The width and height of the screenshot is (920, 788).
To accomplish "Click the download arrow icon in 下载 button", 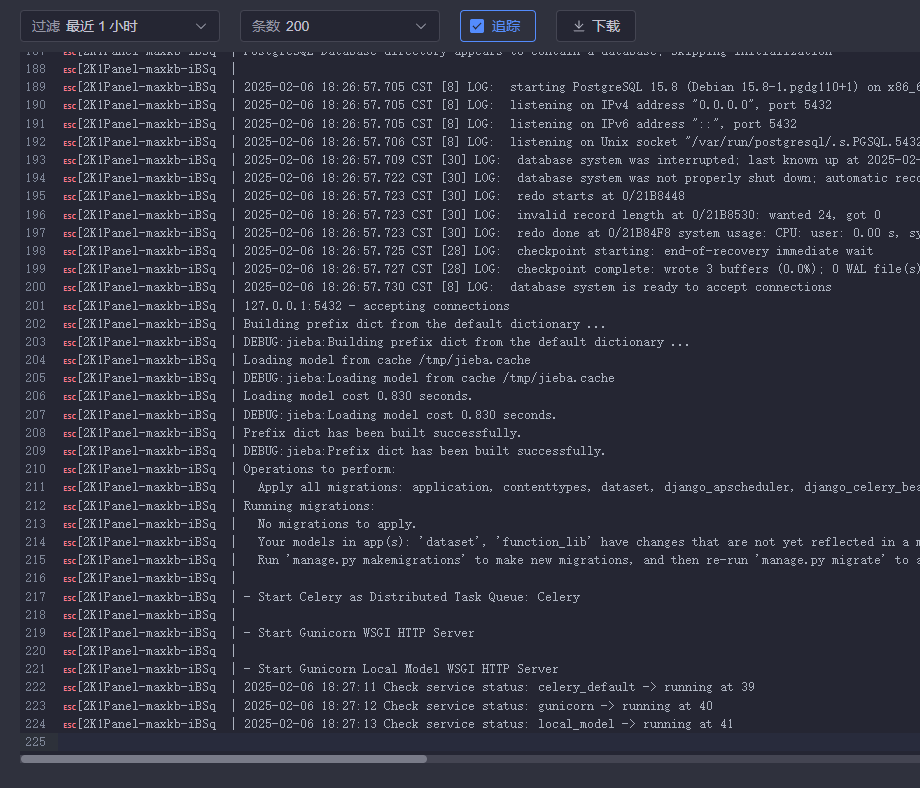I will click(579, 26).
